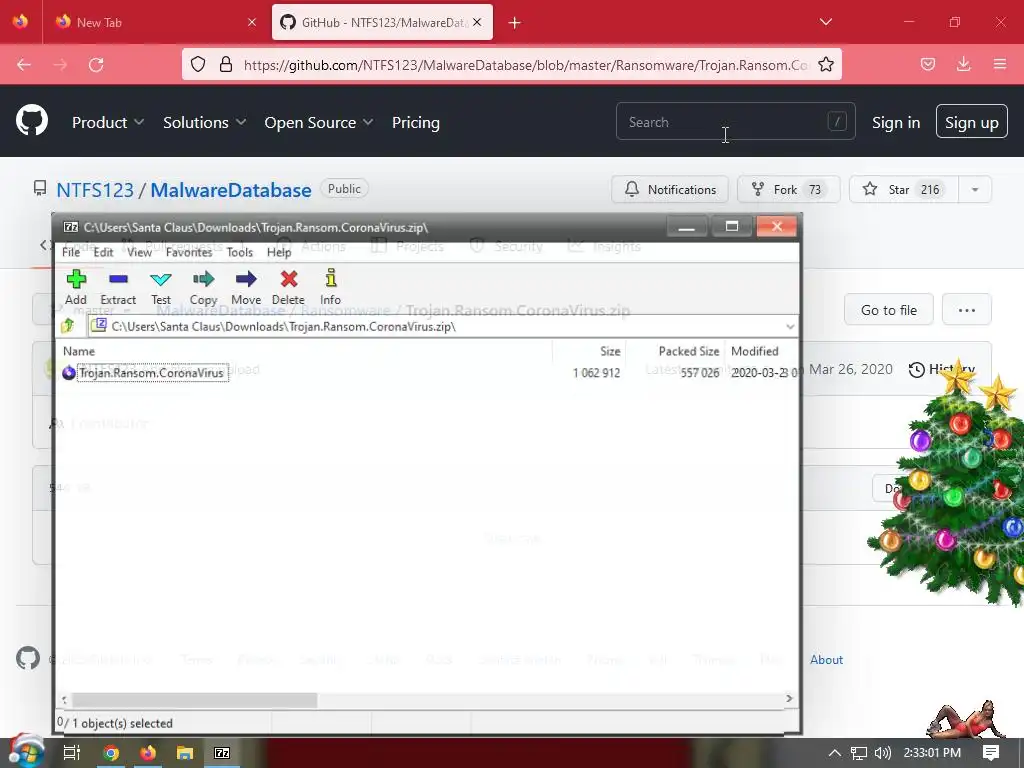
Task: Open the Tools menu in 7-Zip
Action: click(240, 252)
